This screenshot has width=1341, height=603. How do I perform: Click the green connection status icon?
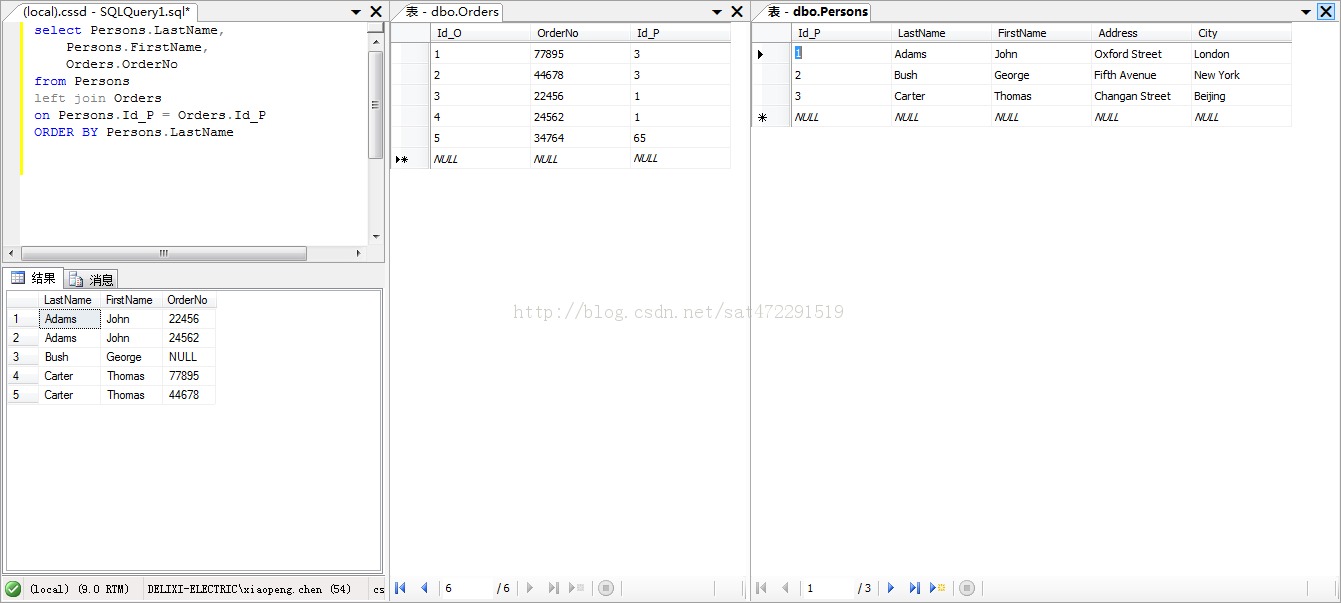(x=13, y=589)
